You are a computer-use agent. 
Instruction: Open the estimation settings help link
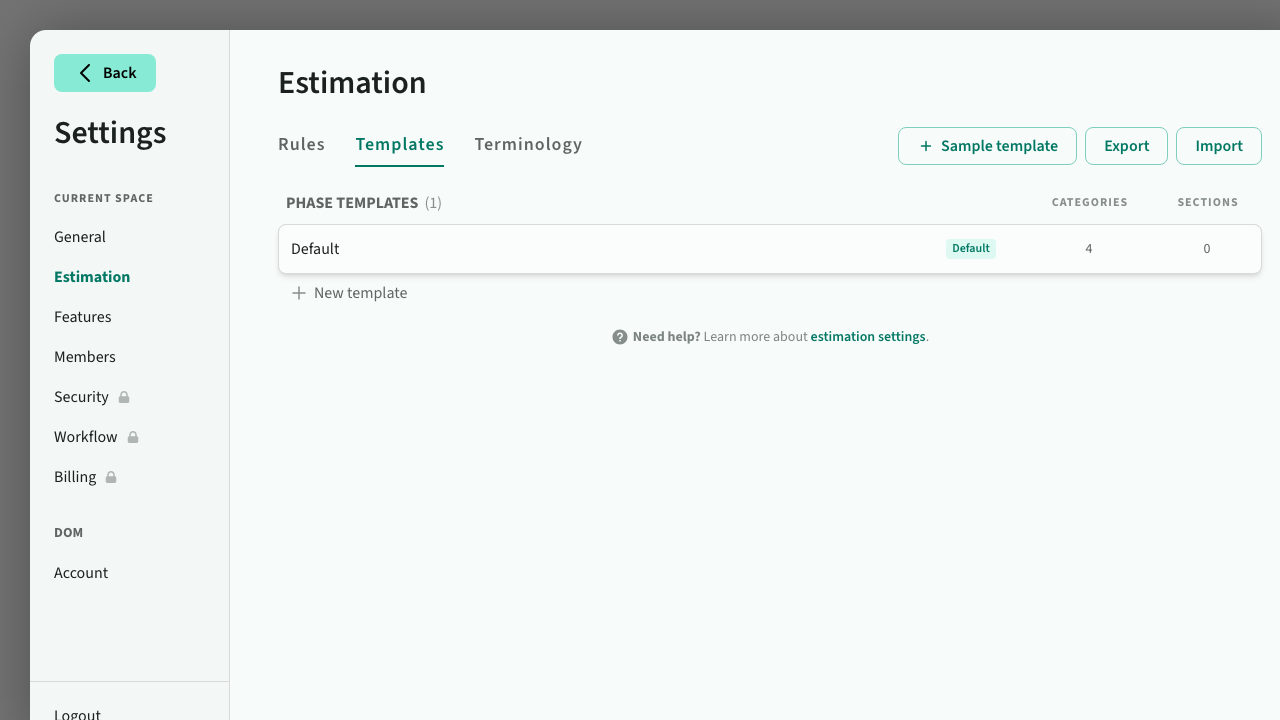point(867,337)
